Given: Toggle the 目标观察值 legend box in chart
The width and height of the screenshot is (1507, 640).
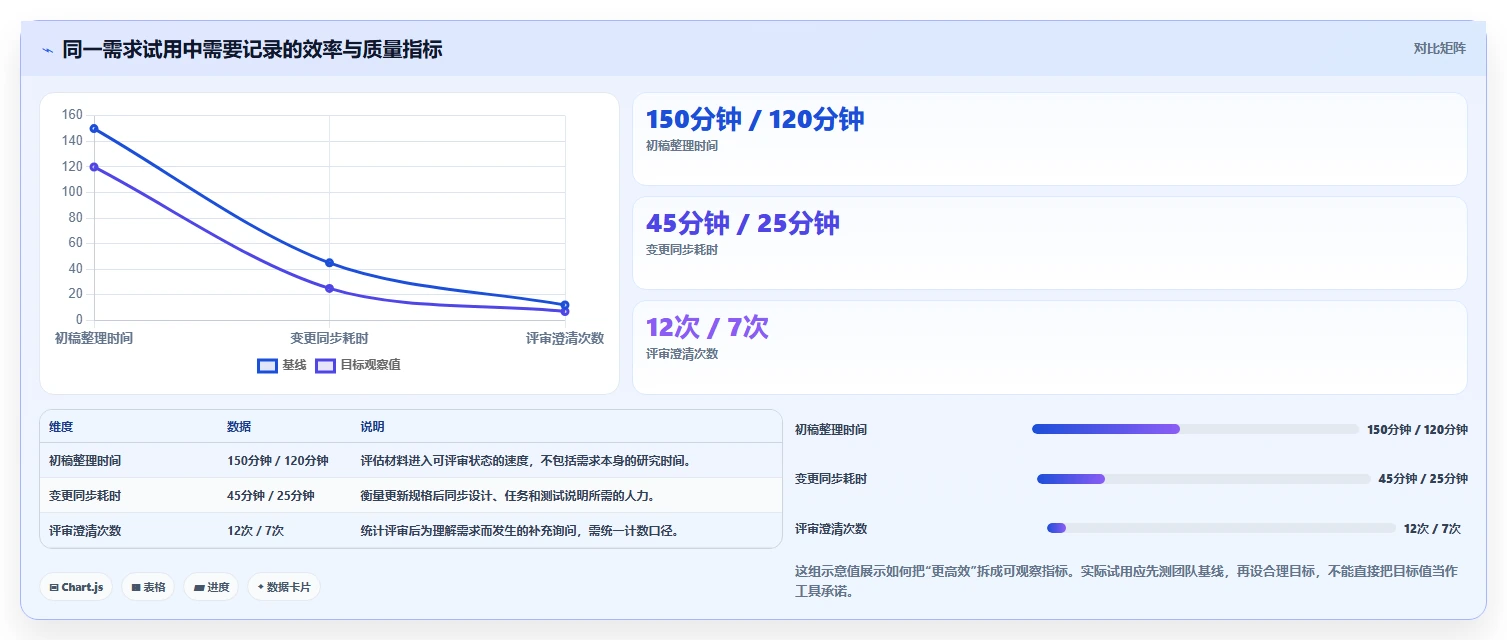Looking at the screenshot, I should [x=325, y=366].
